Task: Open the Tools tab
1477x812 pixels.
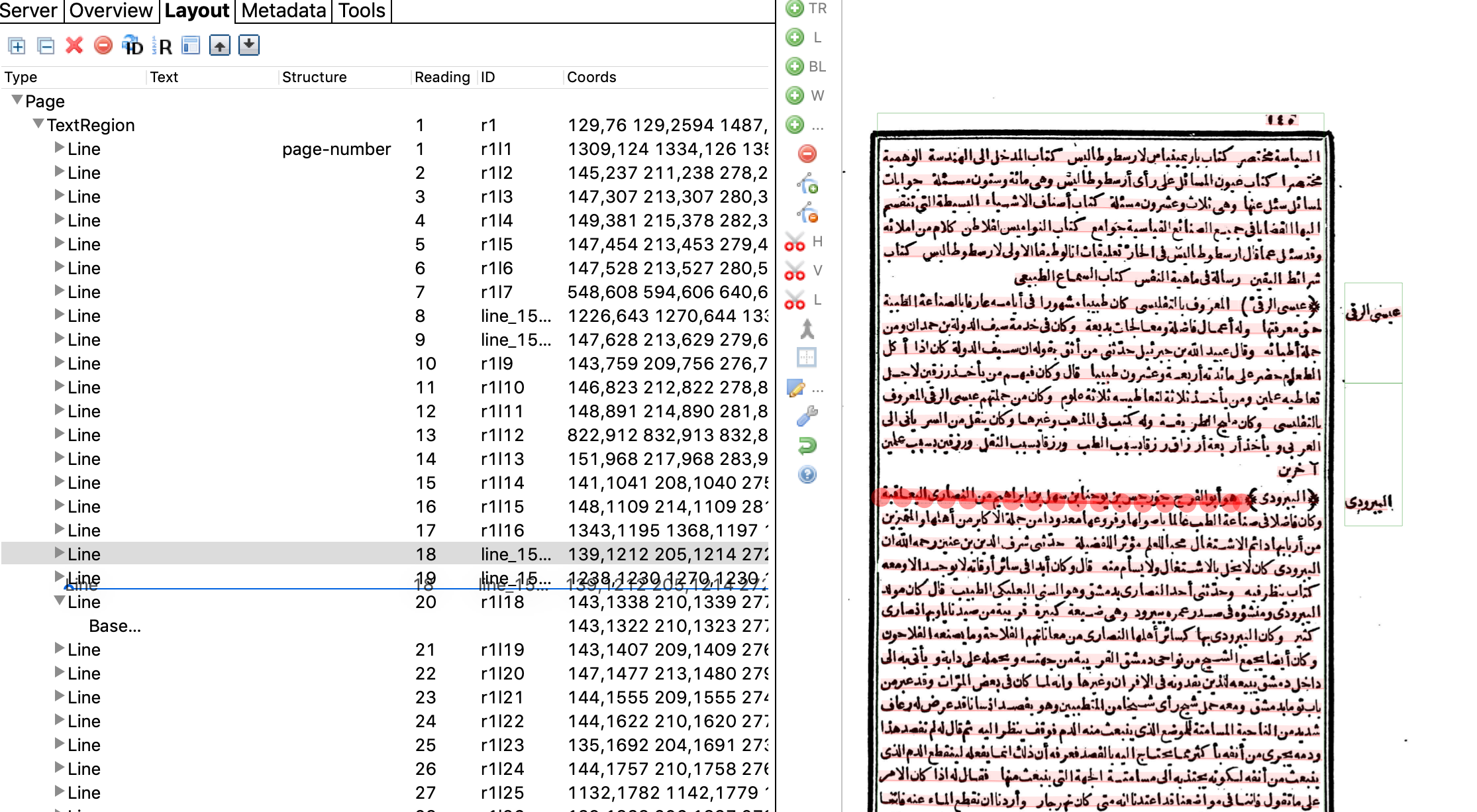Action: coord(361,11)
